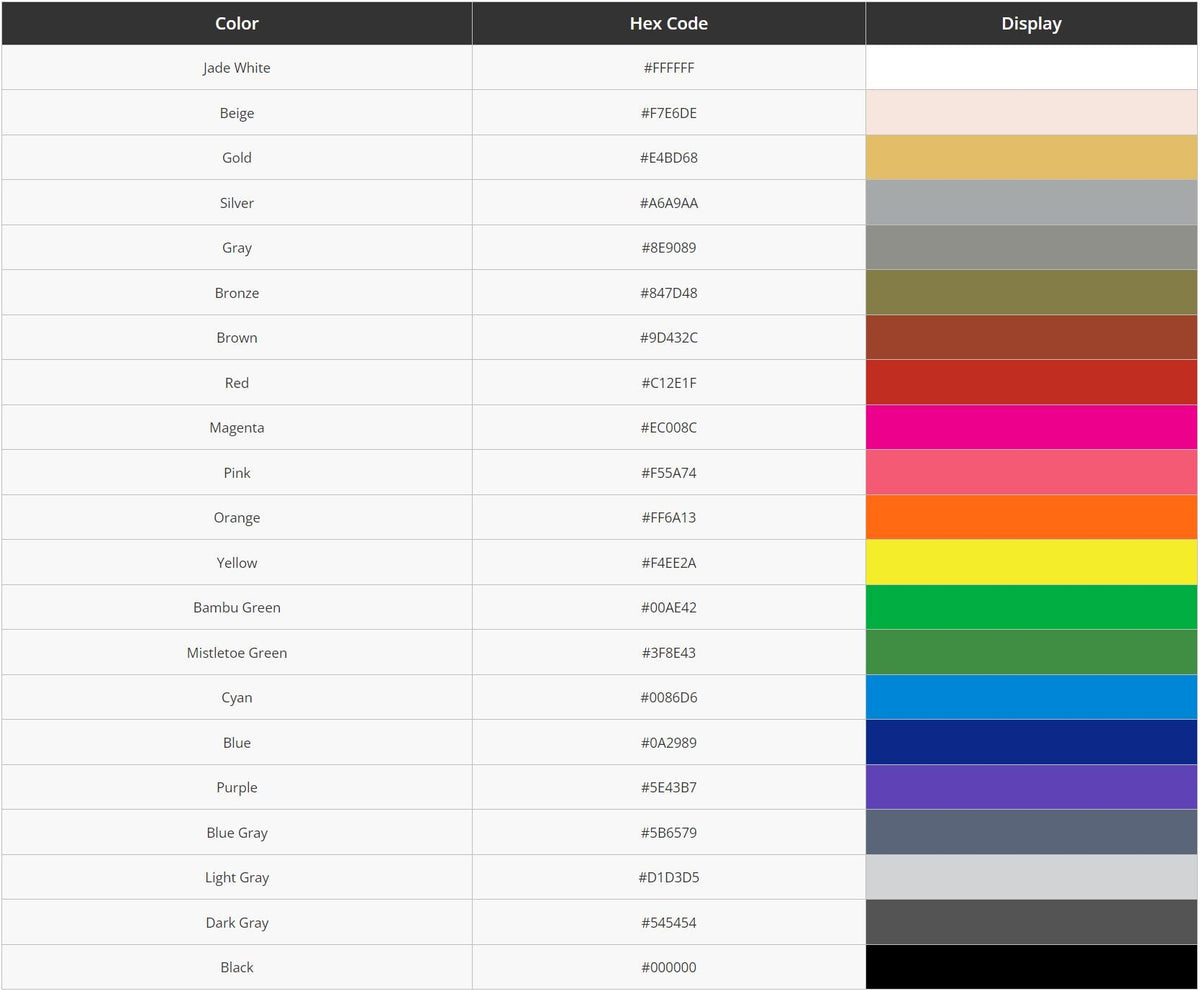Screen dimensions: 1200x991
Task: Click the Color column header
Action: (237, 23)
